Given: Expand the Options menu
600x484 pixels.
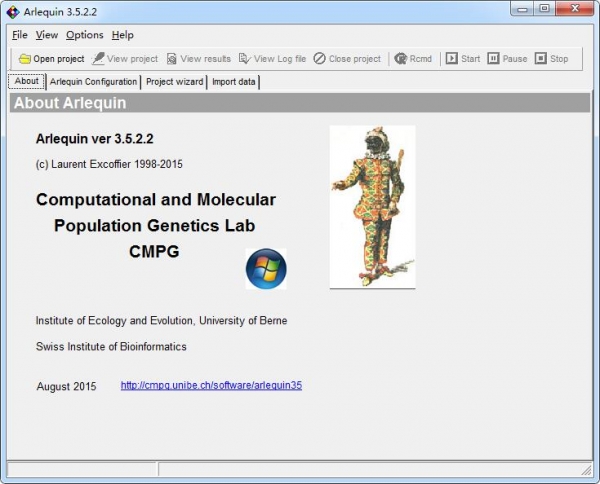Looking at the screenshot, I should tap(84, 35).
